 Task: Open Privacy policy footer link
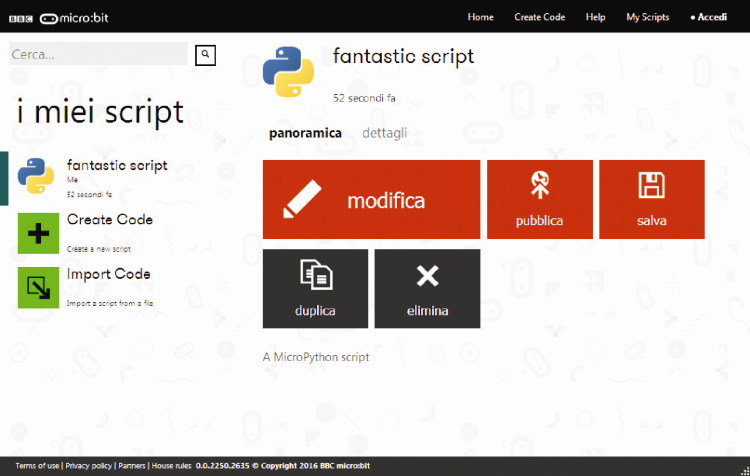point(88,466)
